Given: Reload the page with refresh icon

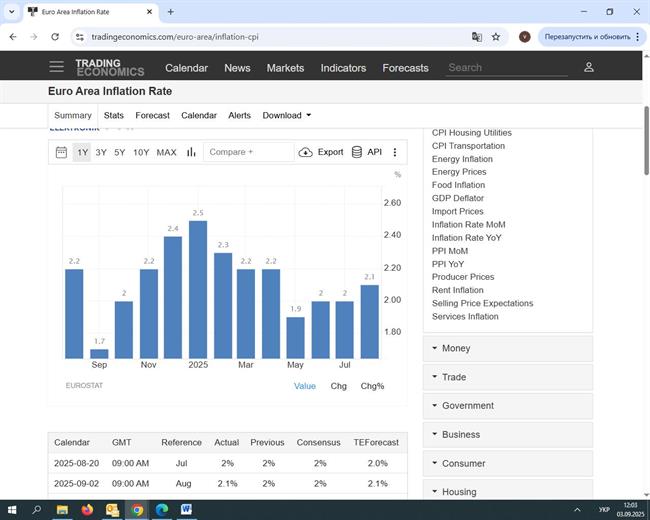Looking at the screenshot, I should pyautogui.click(x=55, y=37).
